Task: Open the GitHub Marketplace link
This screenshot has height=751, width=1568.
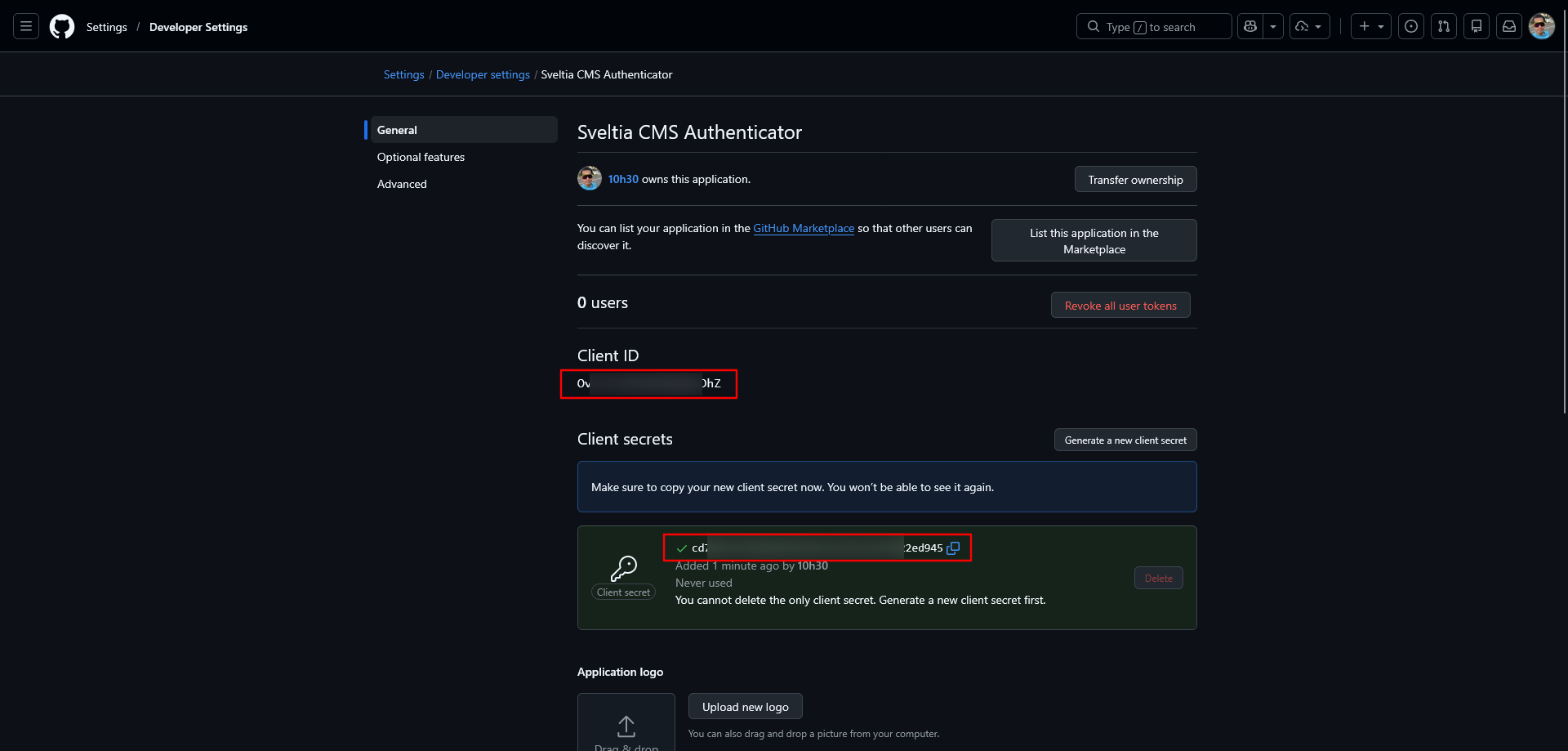Action: coord(804,228)
